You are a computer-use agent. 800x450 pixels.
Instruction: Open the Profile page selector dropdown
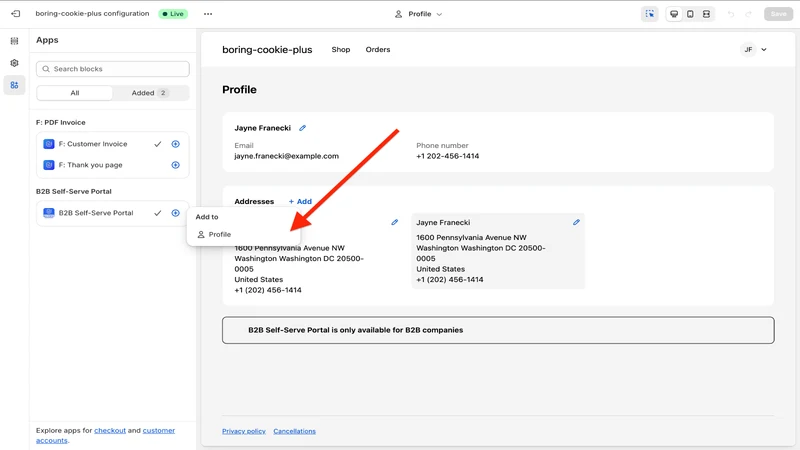[x=419, y=14]
